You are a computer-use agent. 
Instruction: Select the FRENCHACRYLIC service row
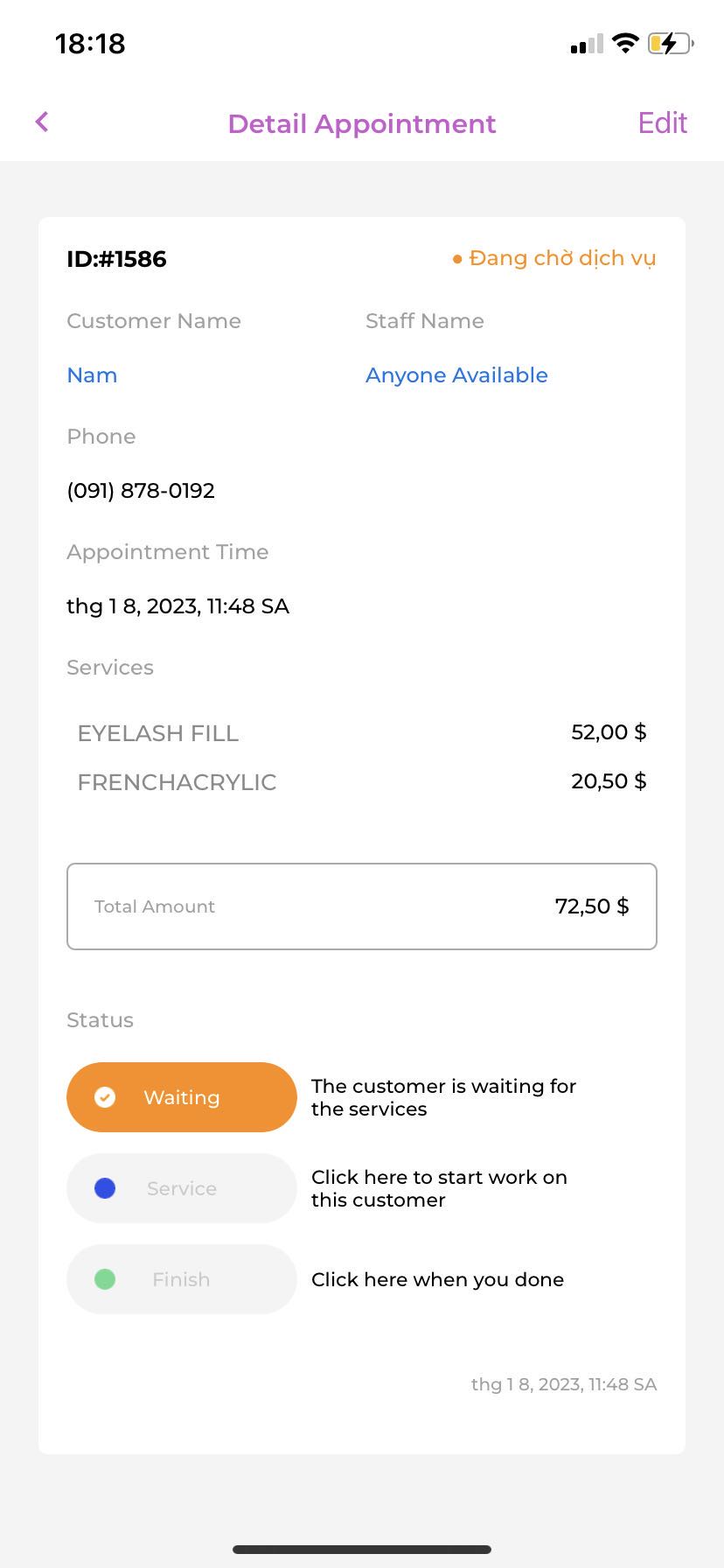coord(361,782)
